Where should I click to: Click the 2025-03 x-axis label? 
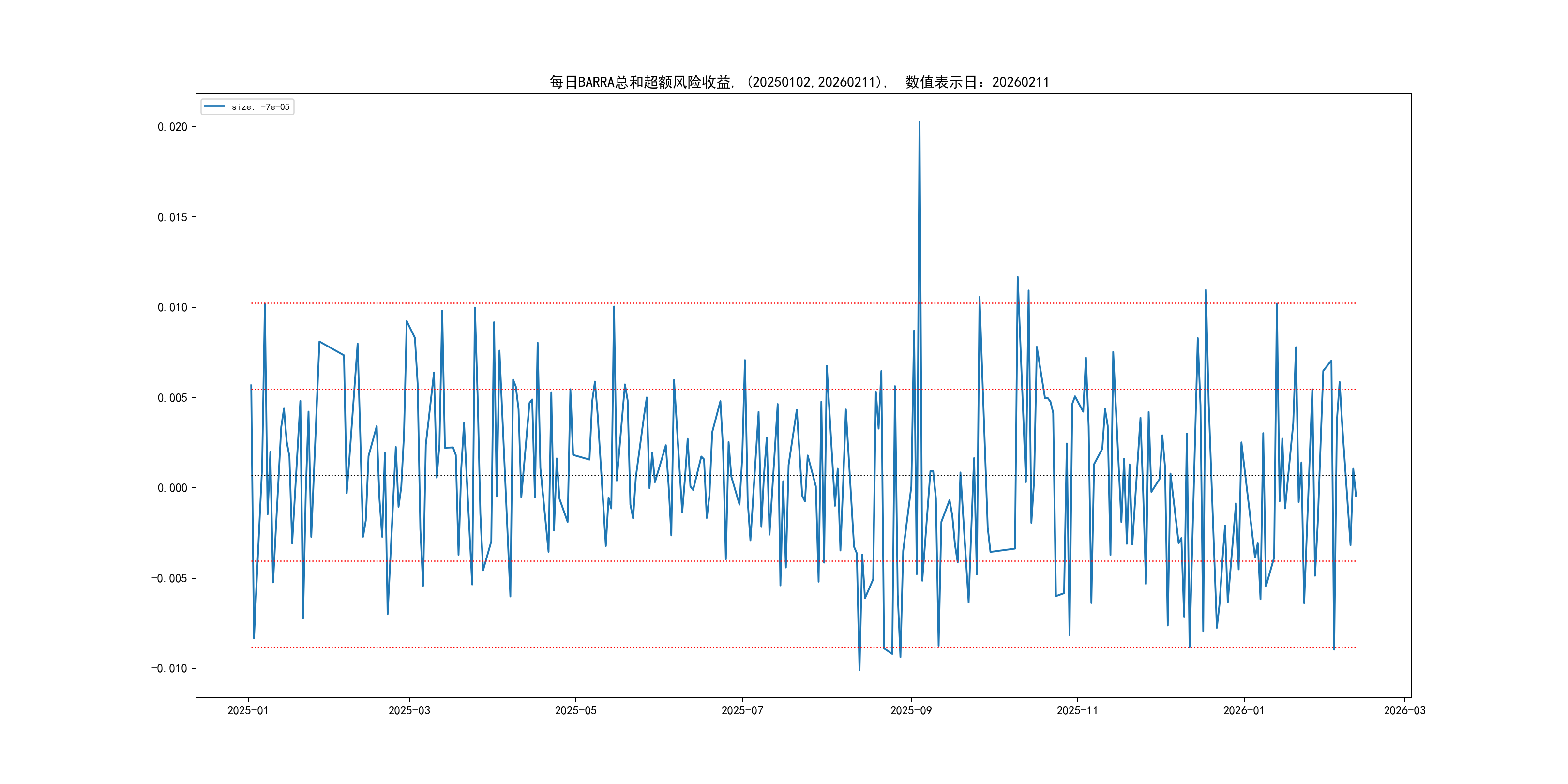point(409,710)
